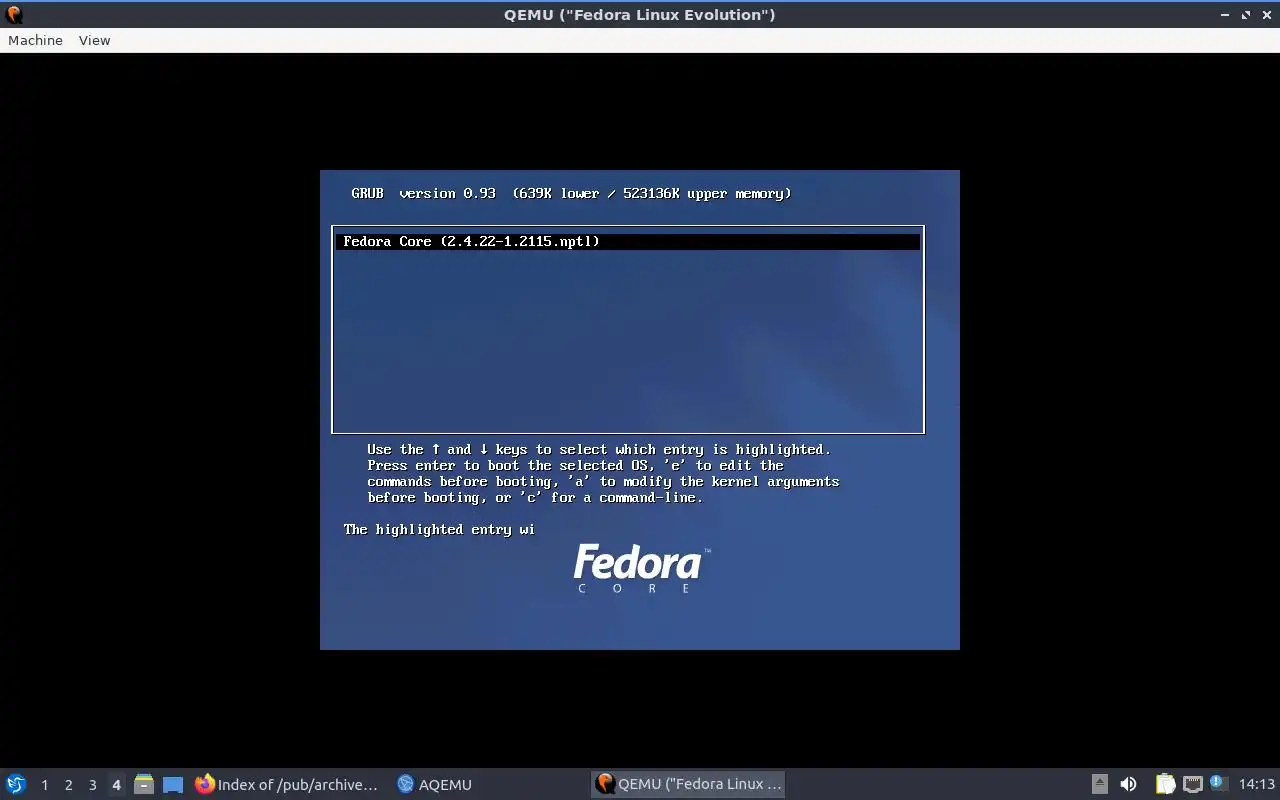This screenshot has width=1280, height=800.
Task: Switch to Firefox Index of /pub/archive window
Action: pos(287,784)
